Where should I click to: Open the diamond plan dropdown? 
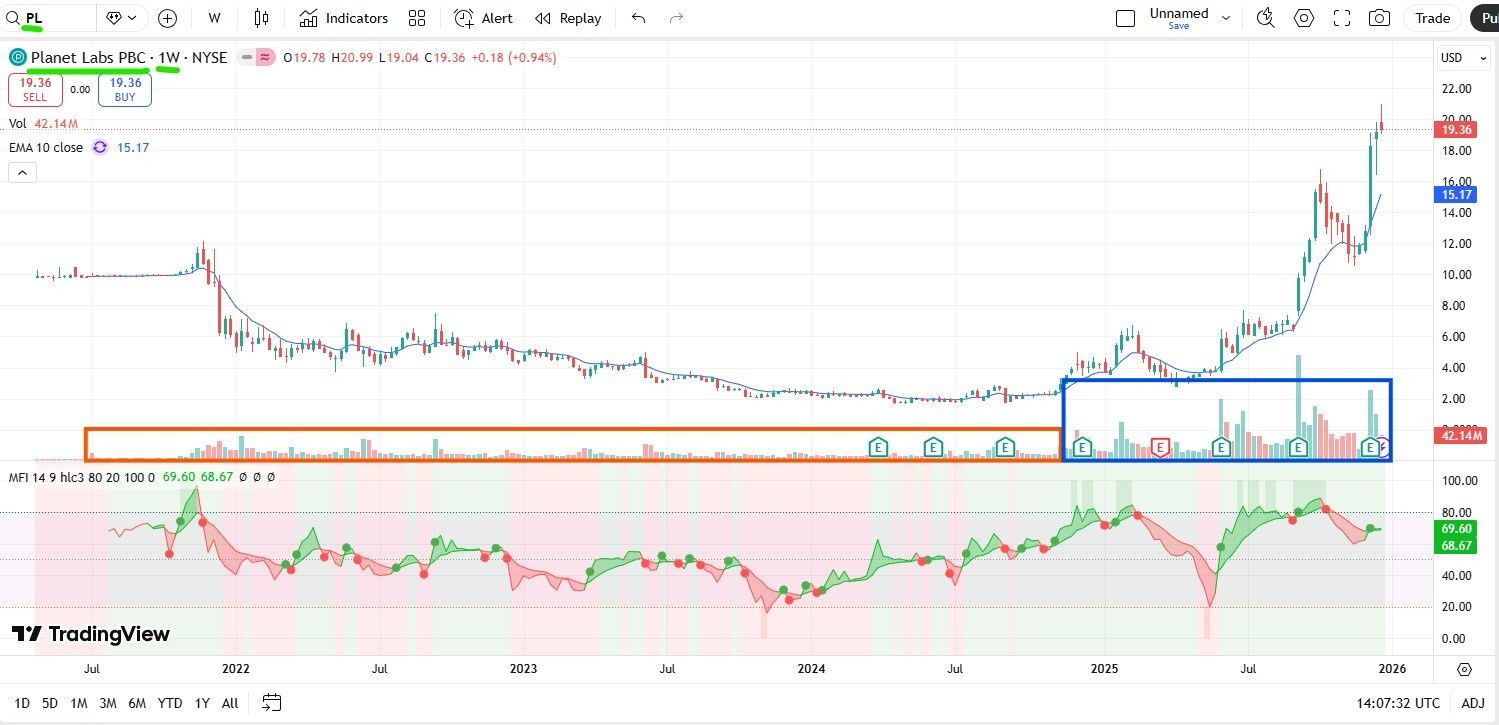coord(122,18)
